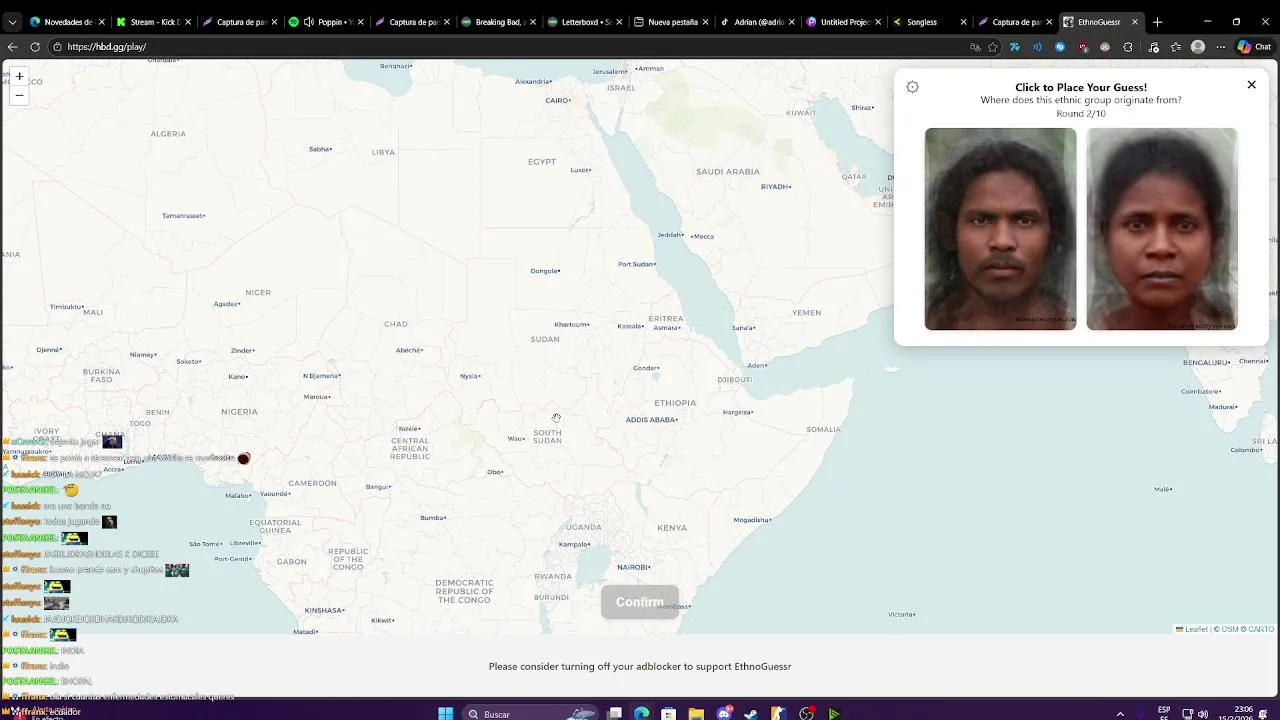Zoom out the map with minus button
The image size is (1280, 720).
click(19, 96)
